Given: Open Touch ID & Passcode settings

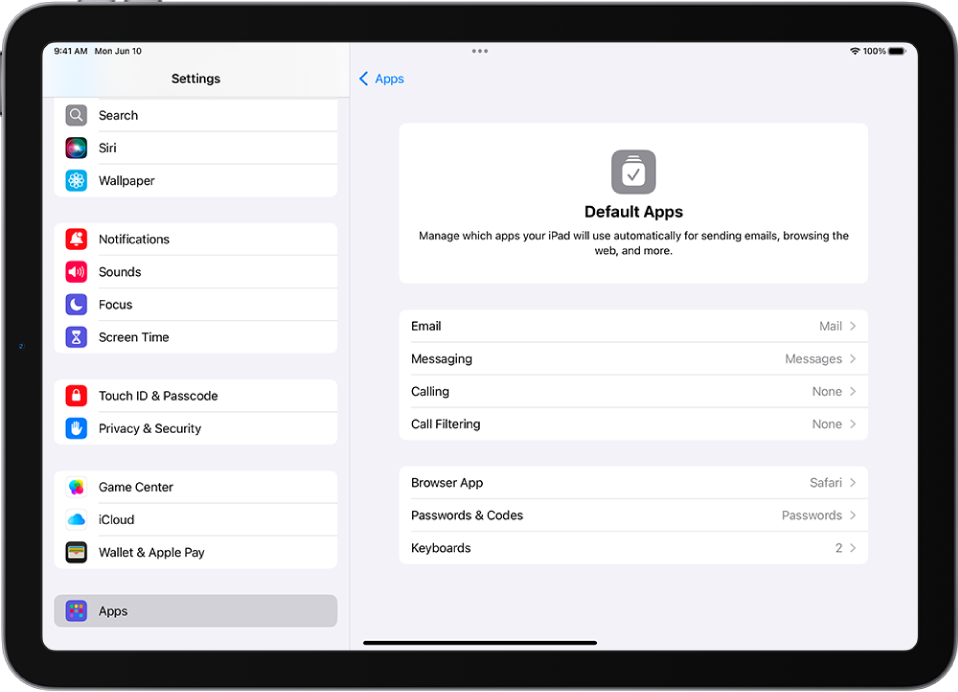Looking at the screenshot, I should pos(196,395).
